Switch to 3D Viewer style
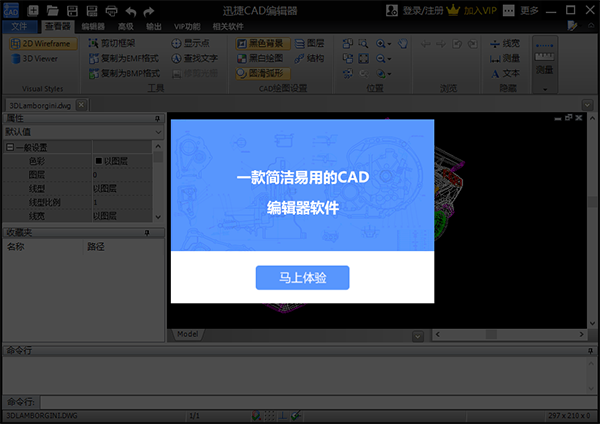Screen dimensions: 600x424 pyautogui.click(x=35, y=59)
